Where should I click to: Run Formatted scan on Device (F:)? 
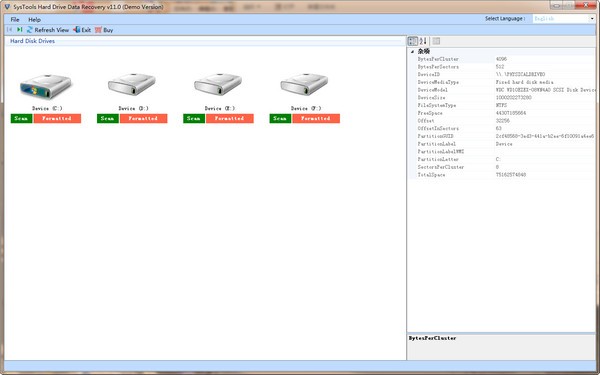(x=316, y=119)
